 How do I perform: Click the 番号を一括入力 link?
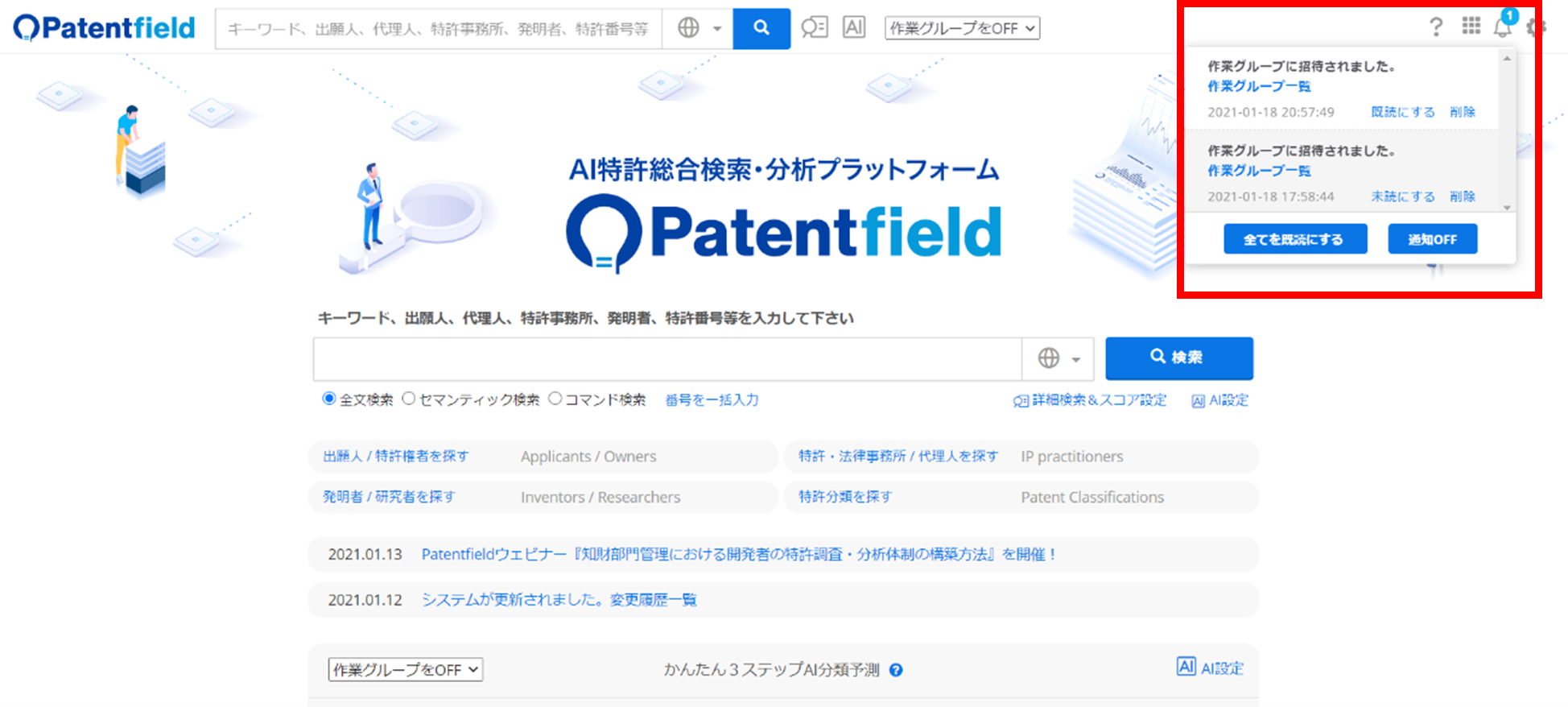712,399
